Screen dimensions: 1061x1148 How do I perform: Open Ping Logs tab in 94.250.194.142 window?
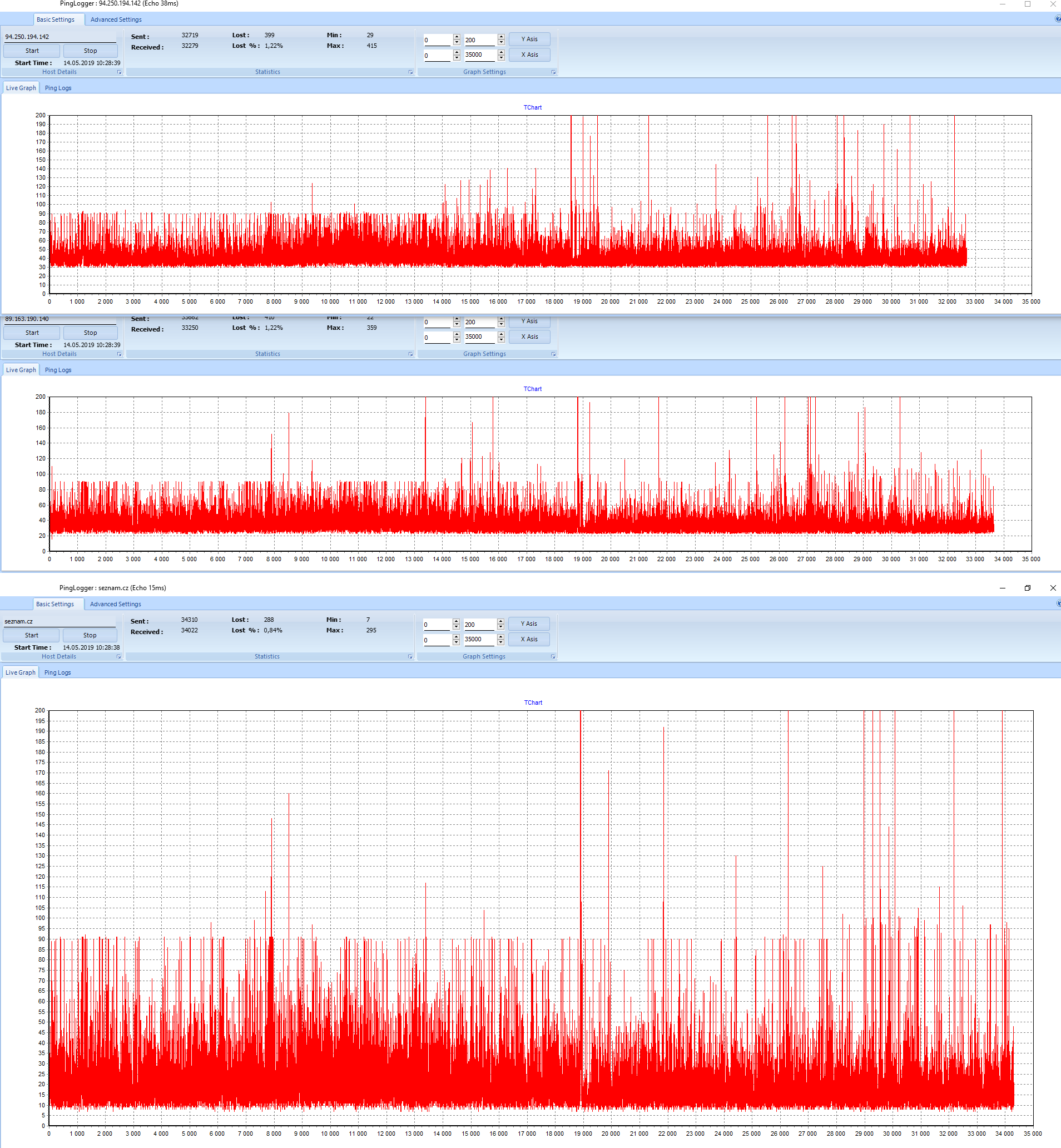[58, 88]
